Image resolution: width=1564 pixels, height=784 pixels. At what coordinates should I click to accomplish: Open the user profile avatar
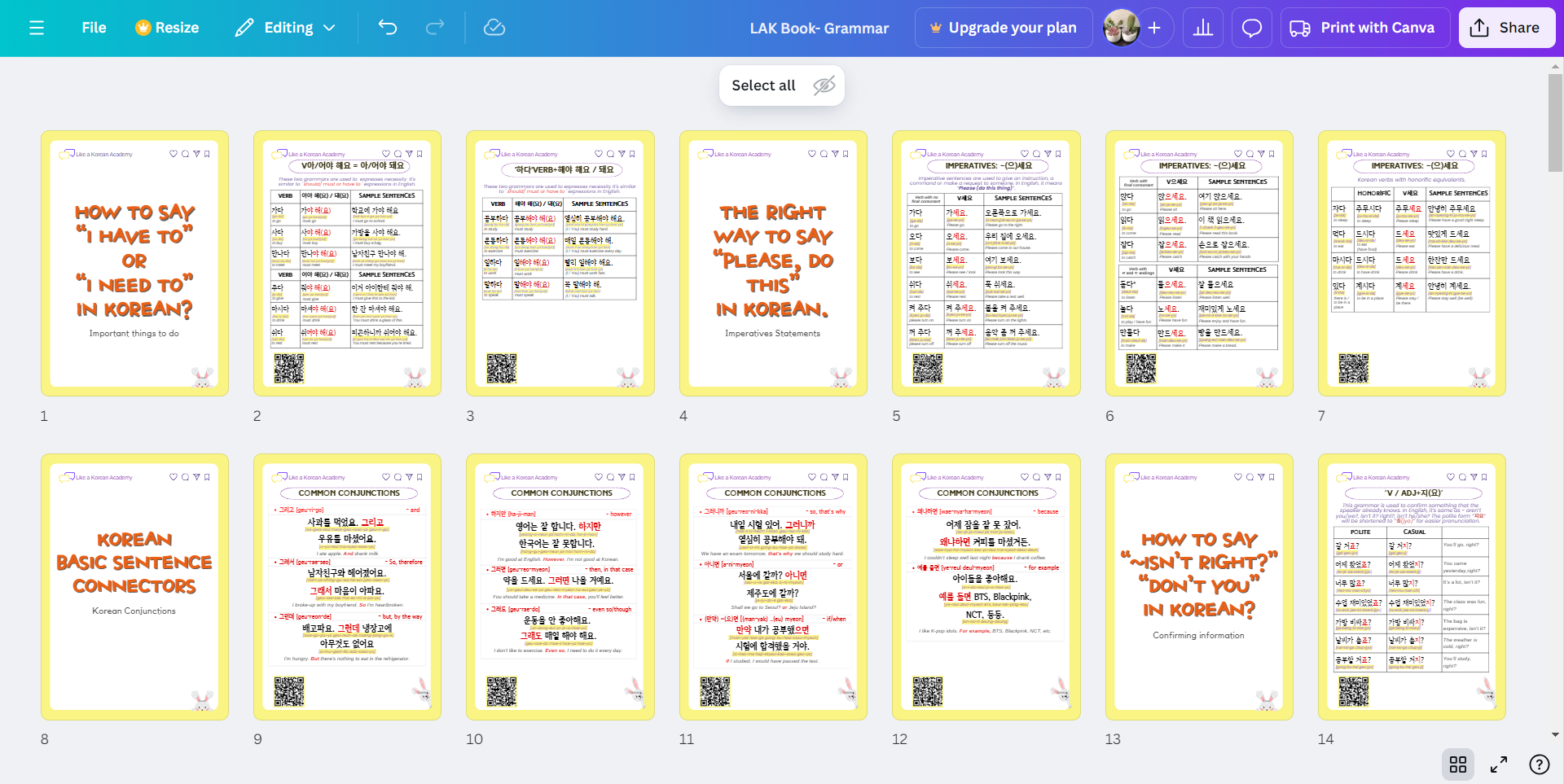tap(1121, 28)
